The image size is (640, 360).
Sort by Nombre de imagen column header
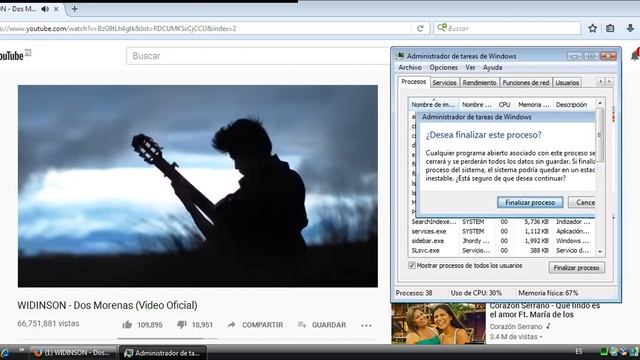433,104
